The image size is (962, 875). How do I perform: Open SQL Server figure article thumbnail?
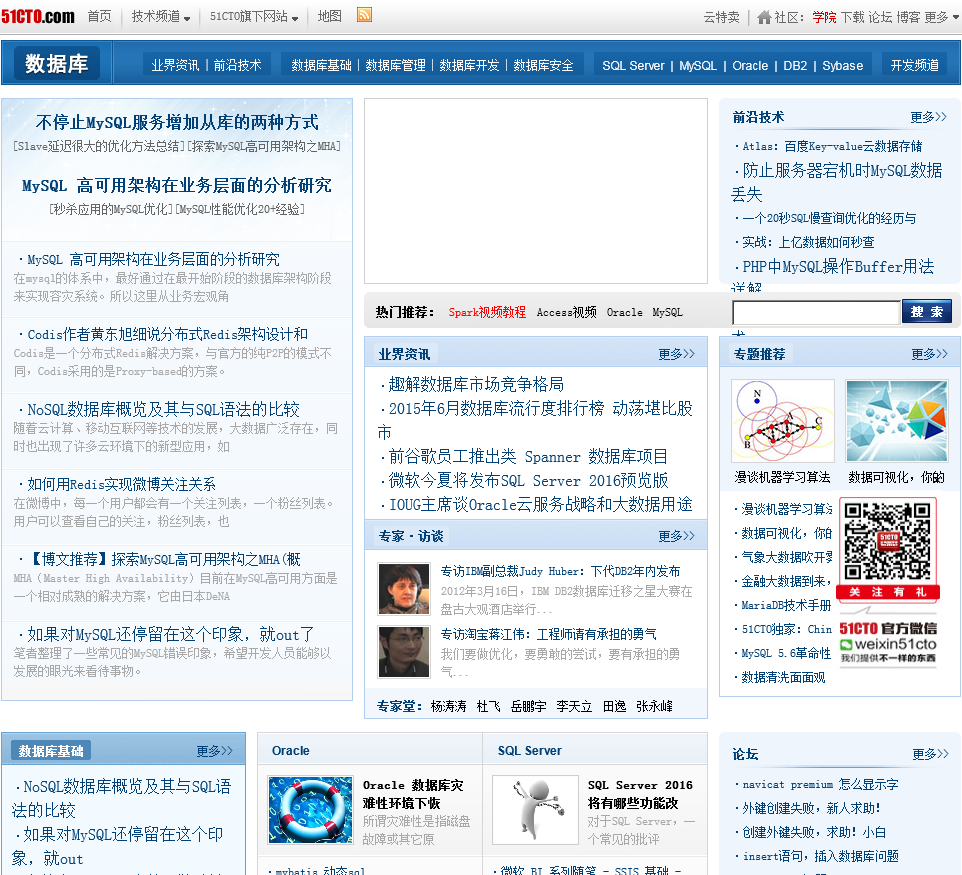[x=536, y=810]
